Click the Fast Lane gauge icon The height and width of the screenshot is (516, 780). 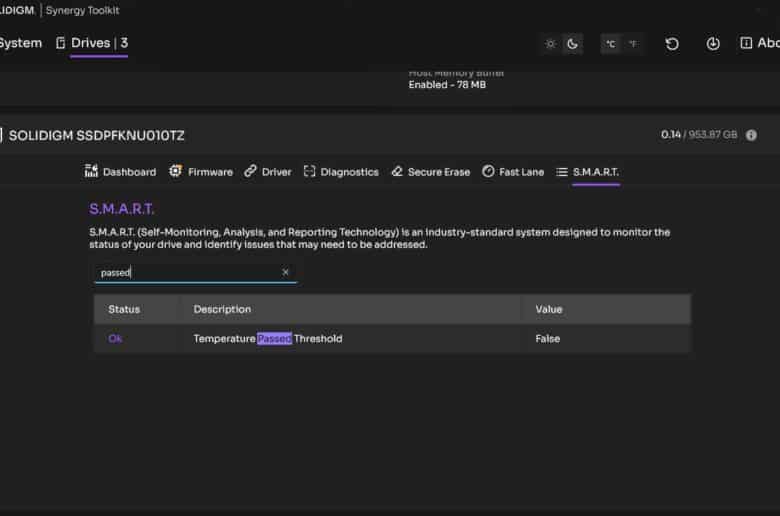(488, 171)
